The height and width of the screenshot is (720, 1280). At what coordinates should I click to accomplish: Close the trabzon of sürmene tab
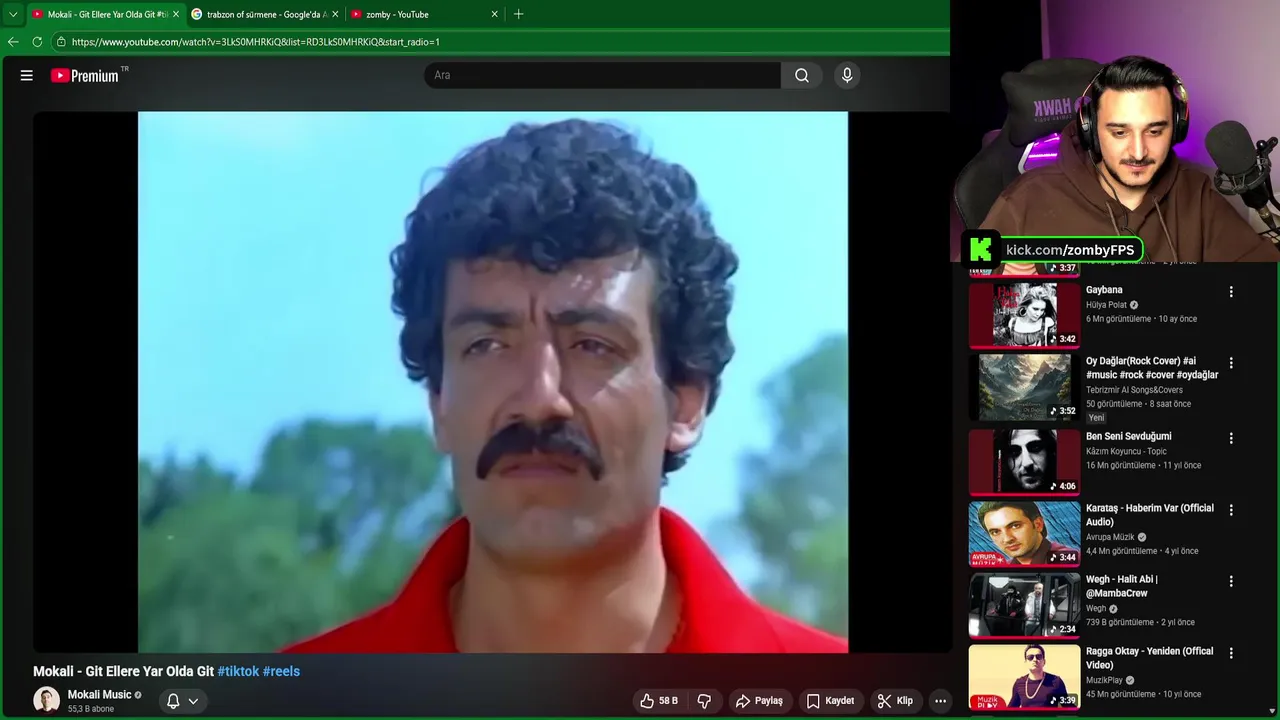[x=335, y=14]
